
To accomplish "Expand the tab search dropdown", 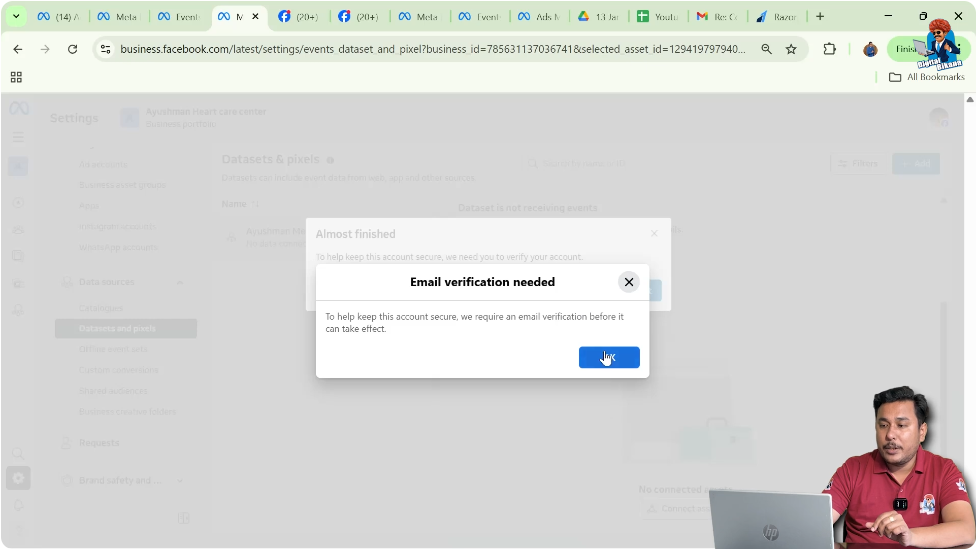I will pos(16,17).
